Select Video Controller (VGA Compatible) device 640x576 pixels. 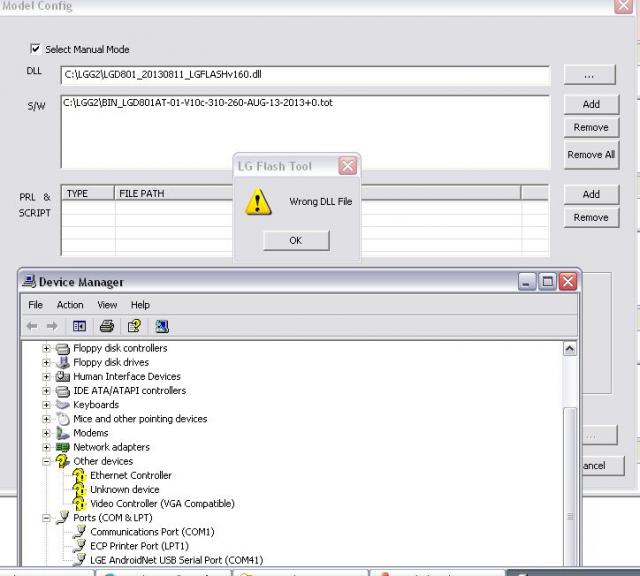click(x=162, y=504)
